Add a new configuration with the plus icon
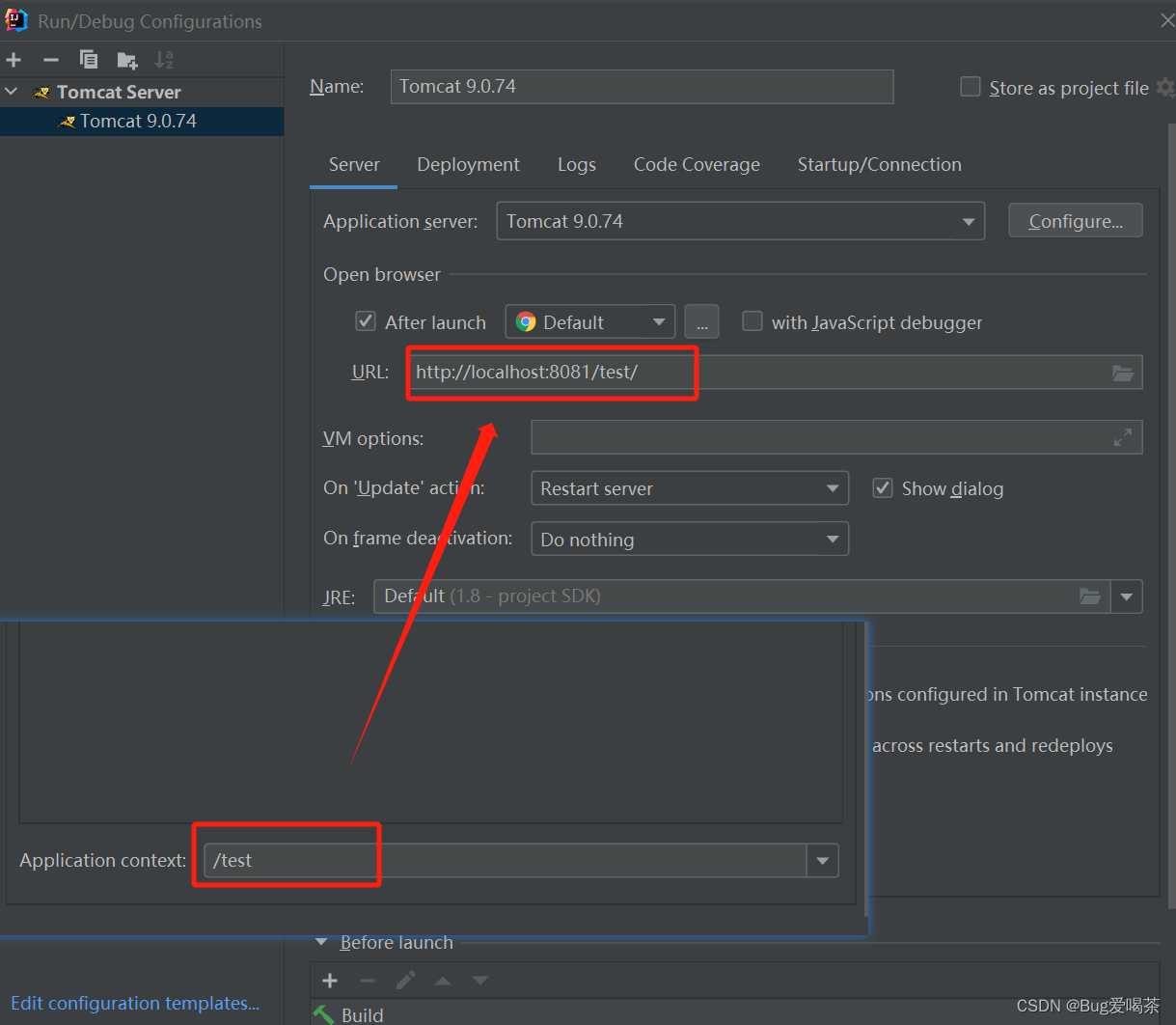The width and height of the screenshot is (1176, 1025). pyautogui.click(x=14, y=60)
